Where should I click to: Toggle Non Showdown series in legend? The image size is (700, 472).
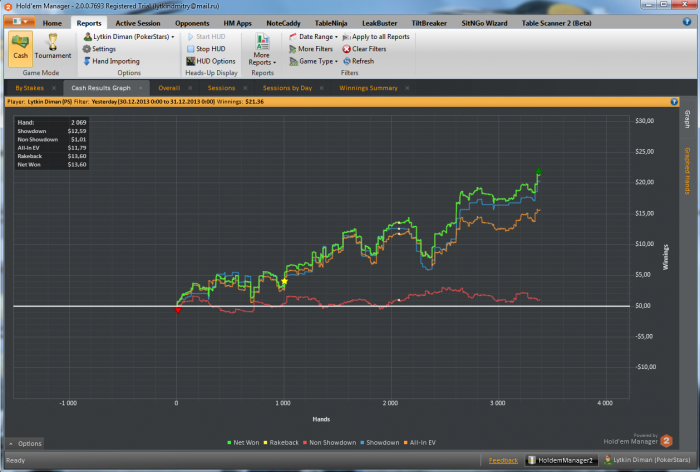point(329,443)
